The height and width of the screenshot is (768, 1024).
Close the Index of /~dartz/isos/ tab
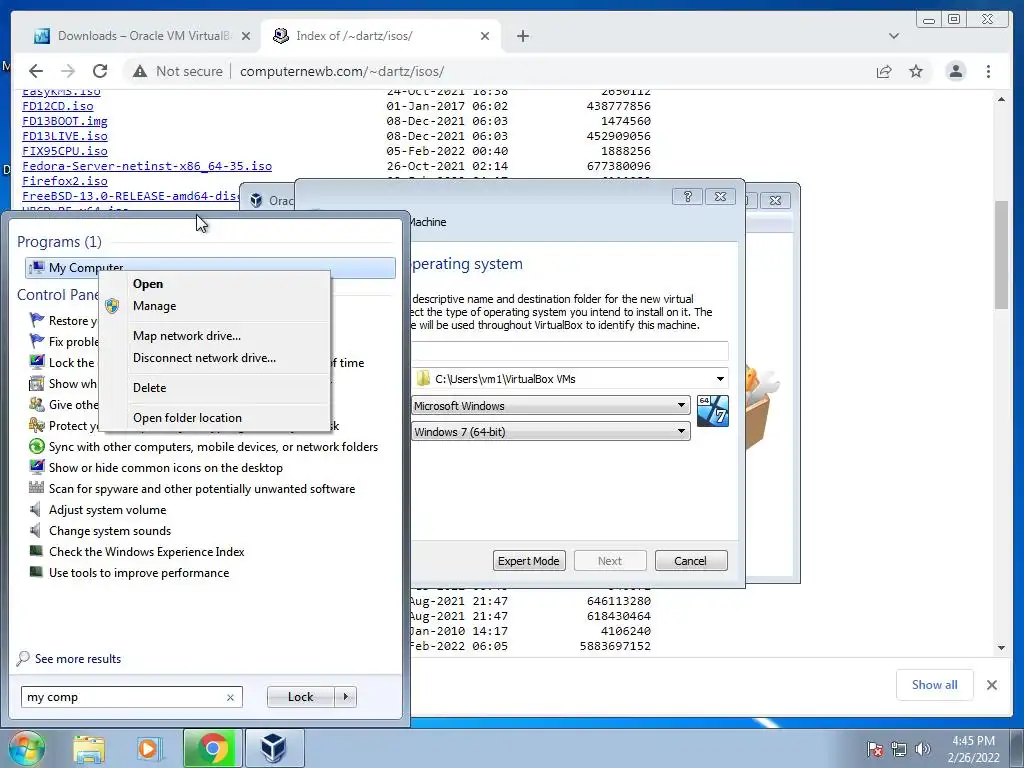(485, 36)
